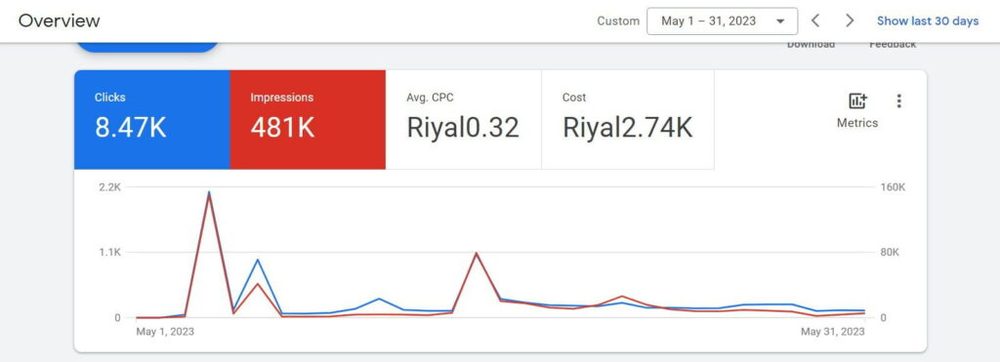This screenshot has height=362, width=1000.
Task: Click the Overview page title
Action: coord(59,20)
